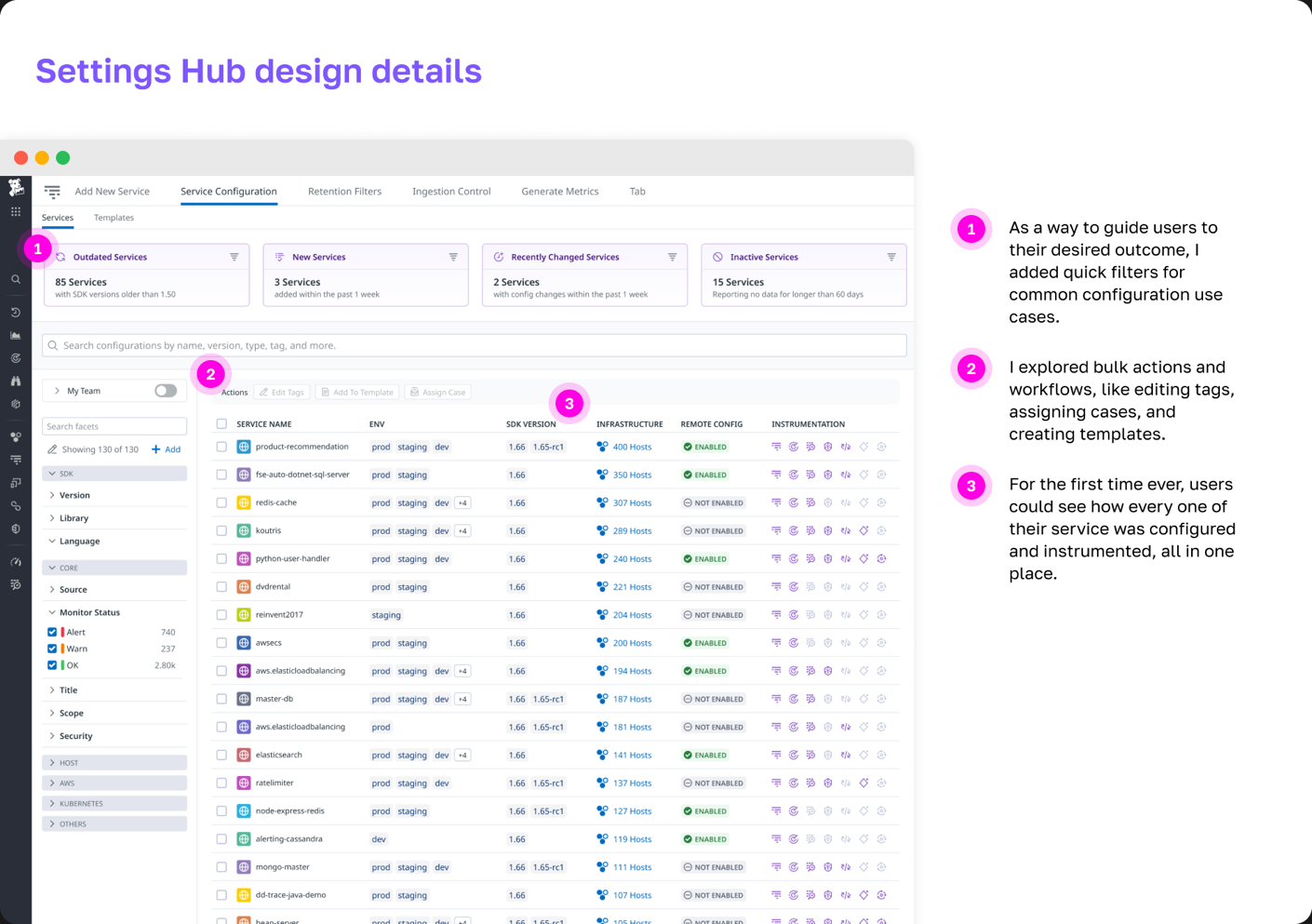Screen dimensions: 1312x924
Task: Click filter icon on Outdated Services card
Action: (234, 257)
